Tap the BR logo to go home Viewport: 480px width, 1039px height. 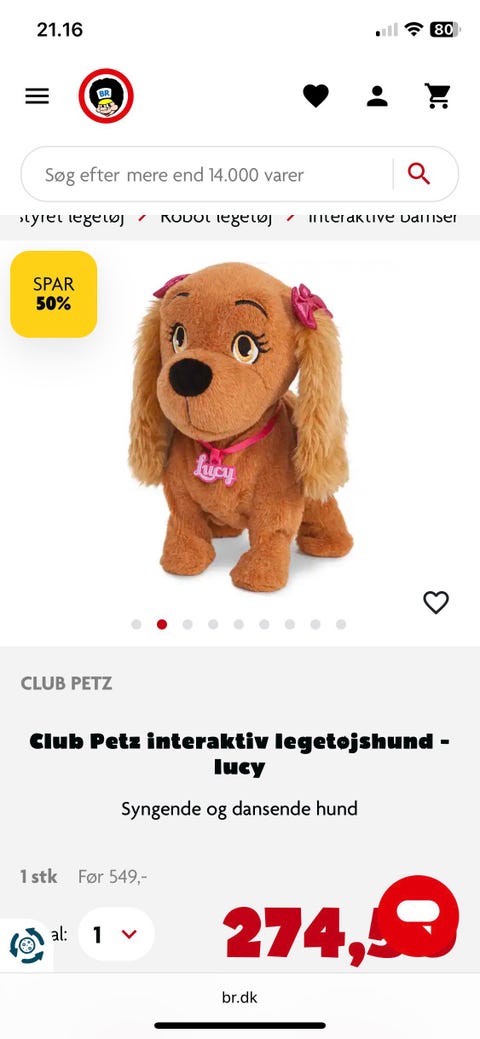106,96
